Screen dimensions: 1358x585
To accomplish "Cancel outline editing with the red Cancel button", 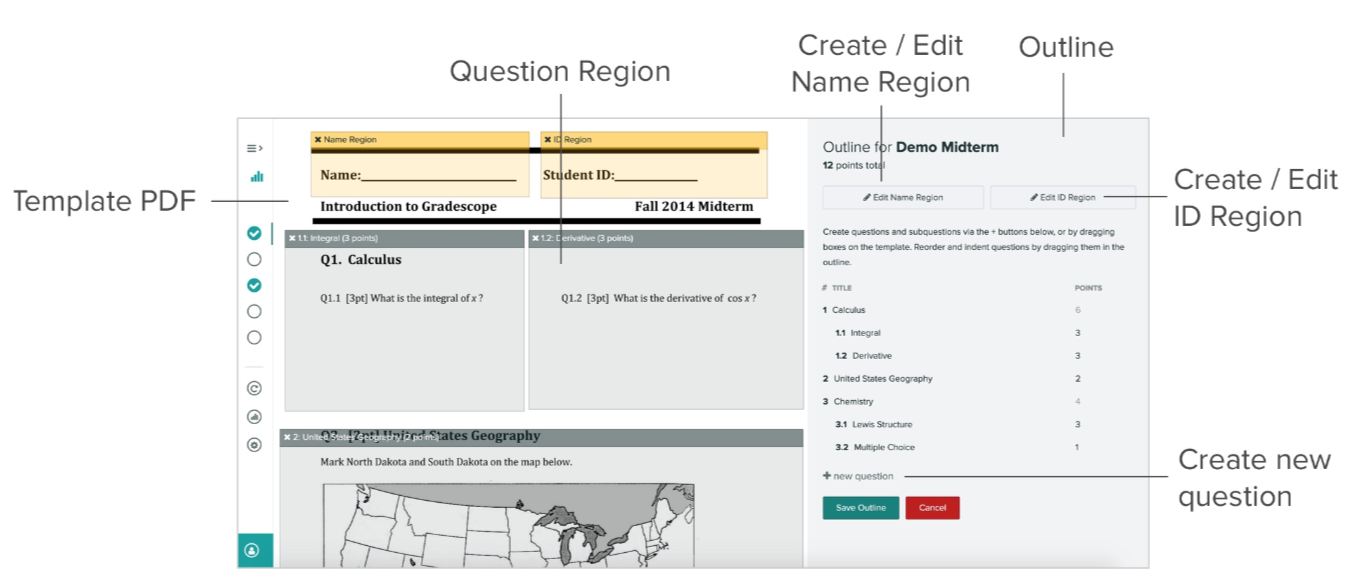I will coord(932,508).
